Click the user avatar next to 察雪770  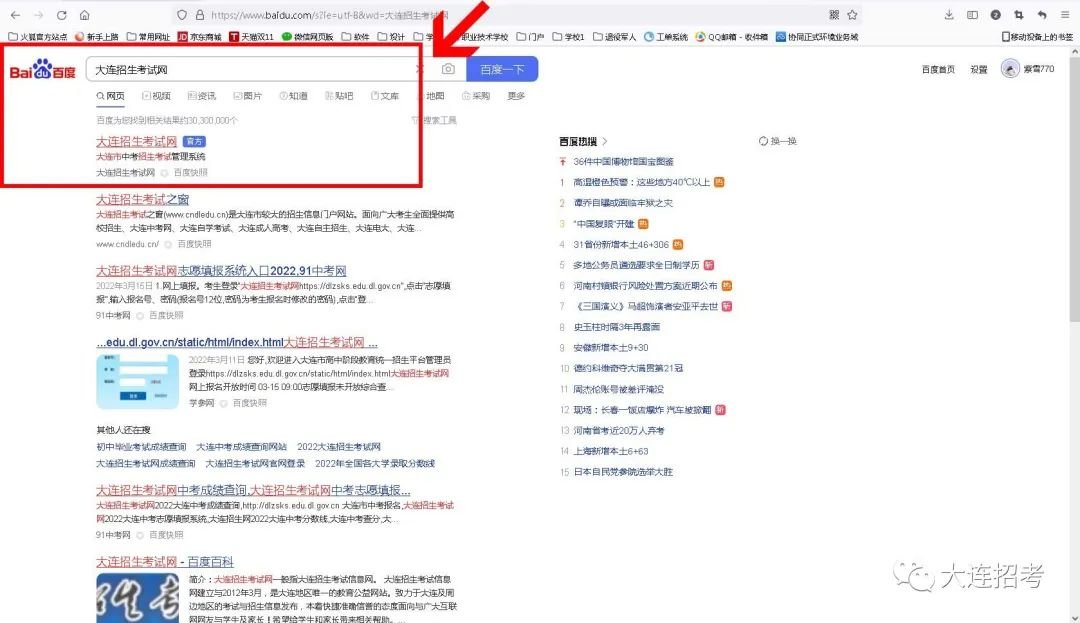click(1010, 69)
